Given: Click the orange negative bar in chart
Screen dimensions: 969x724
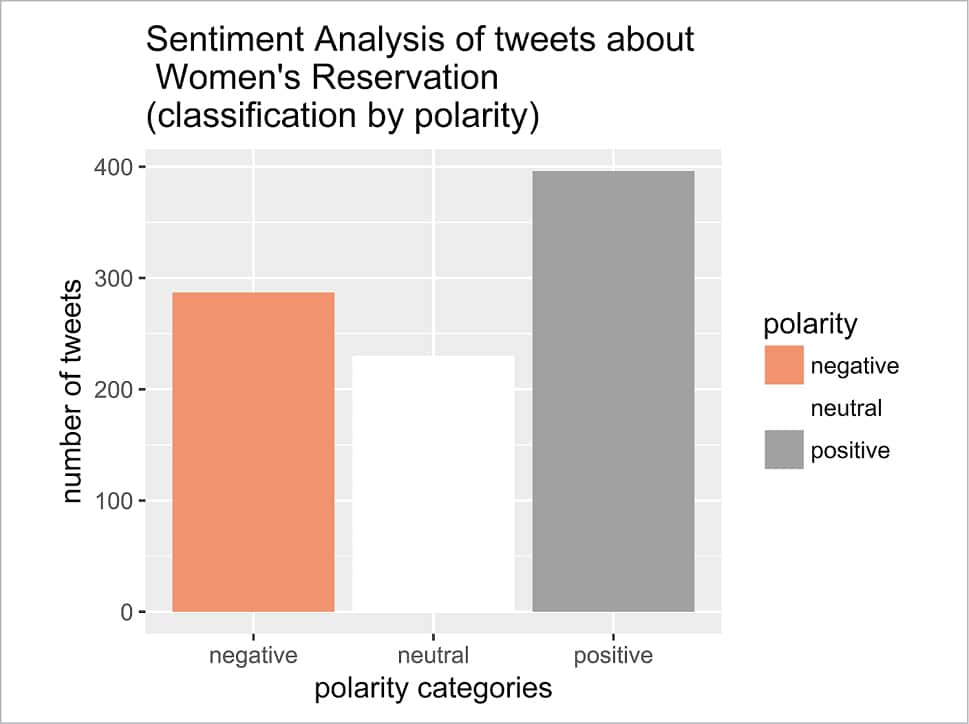Looking at the screenshot, I should (x=253, y=451).
